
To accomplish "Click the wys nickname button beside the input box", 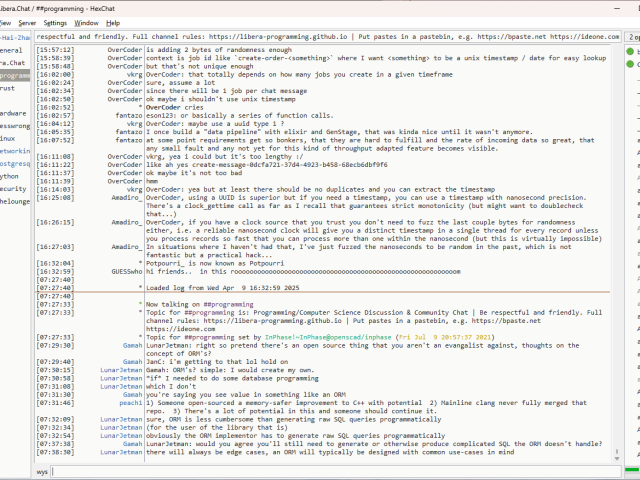I will pyautogui.click(x=42, y=470).
